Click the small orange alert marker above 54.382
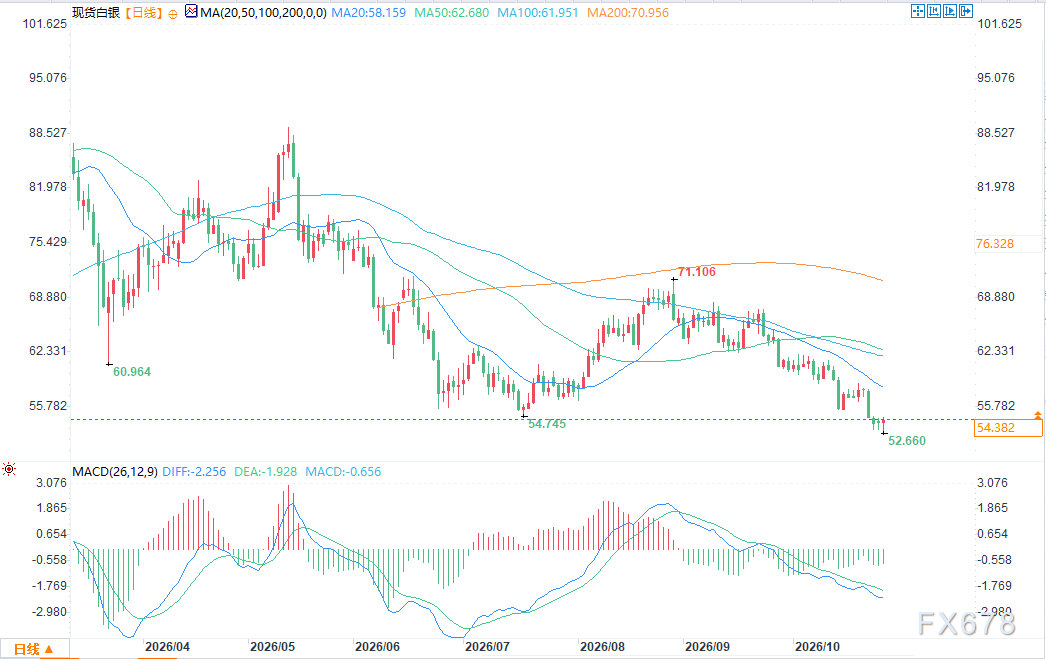This screenshot has width=1046, height=659. point(1038,415)
